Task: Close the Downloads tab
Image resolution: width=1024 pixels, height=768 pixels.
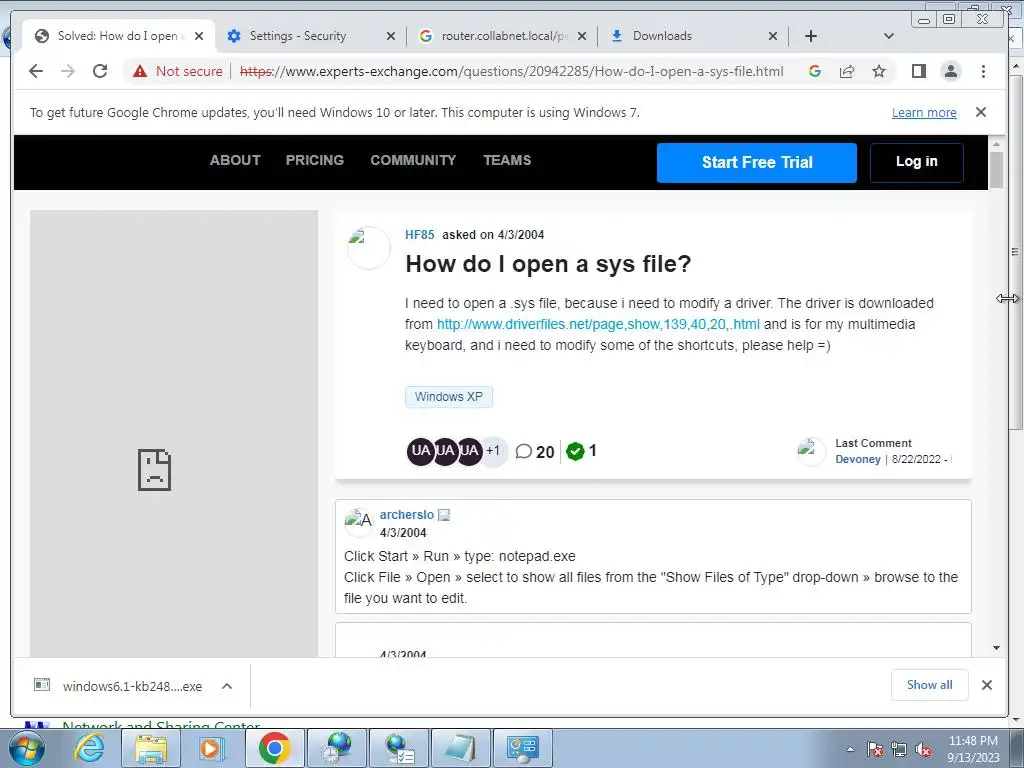Action: 773,36
